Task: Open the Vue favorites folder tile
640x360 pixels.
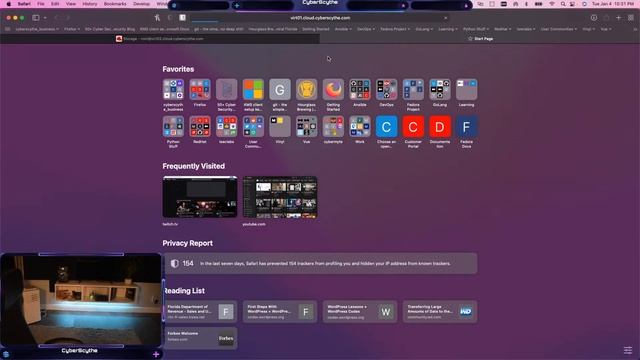Action: [x=307, y=127]
